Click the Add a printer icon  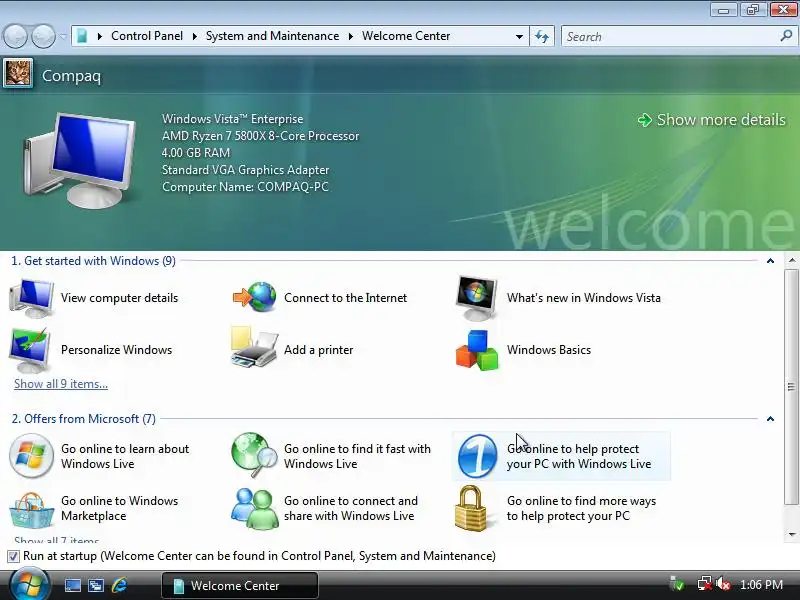pos(254,348)
